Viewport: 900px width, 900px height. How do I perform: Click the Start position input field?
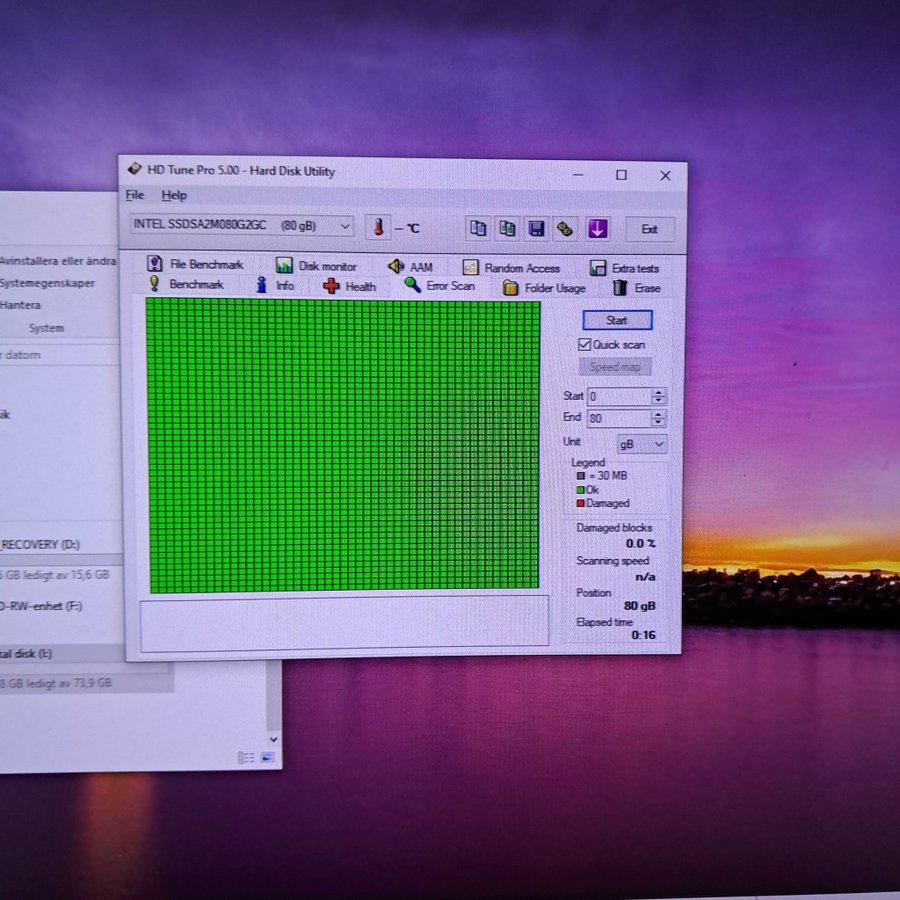coord(619,397)
